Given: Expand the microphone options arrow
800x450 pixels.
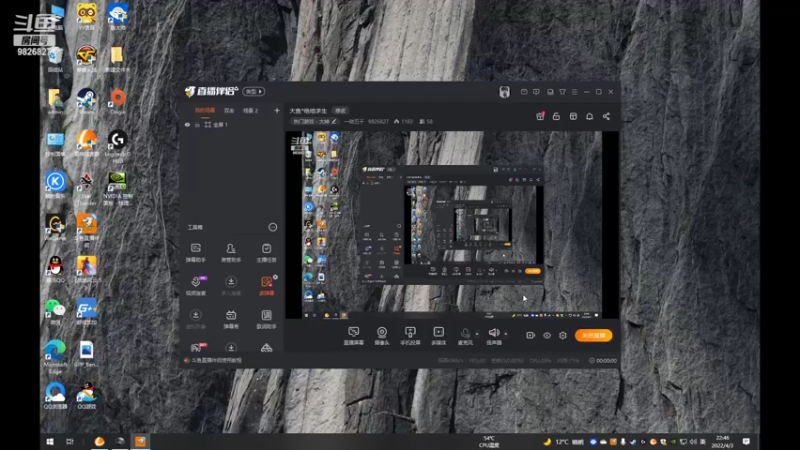Looking at the screenshot, I should (477, 334).
